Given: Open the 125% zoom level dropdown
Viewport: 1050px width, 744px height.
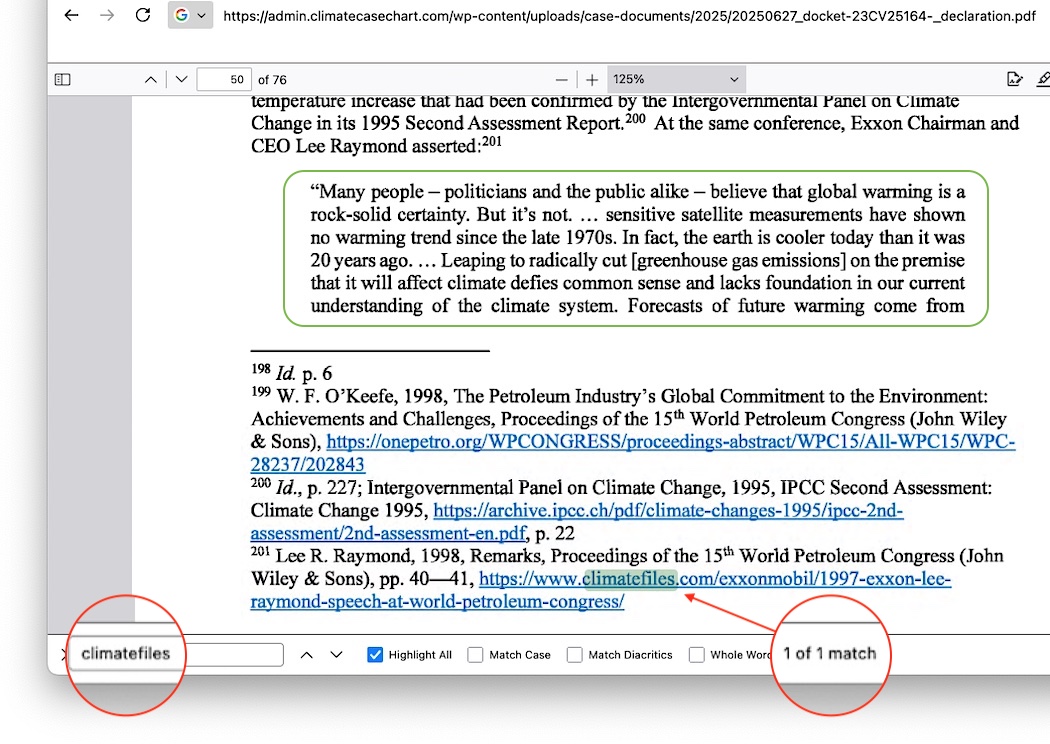Looking at the screenshot, I should click(x=675, y=80).
